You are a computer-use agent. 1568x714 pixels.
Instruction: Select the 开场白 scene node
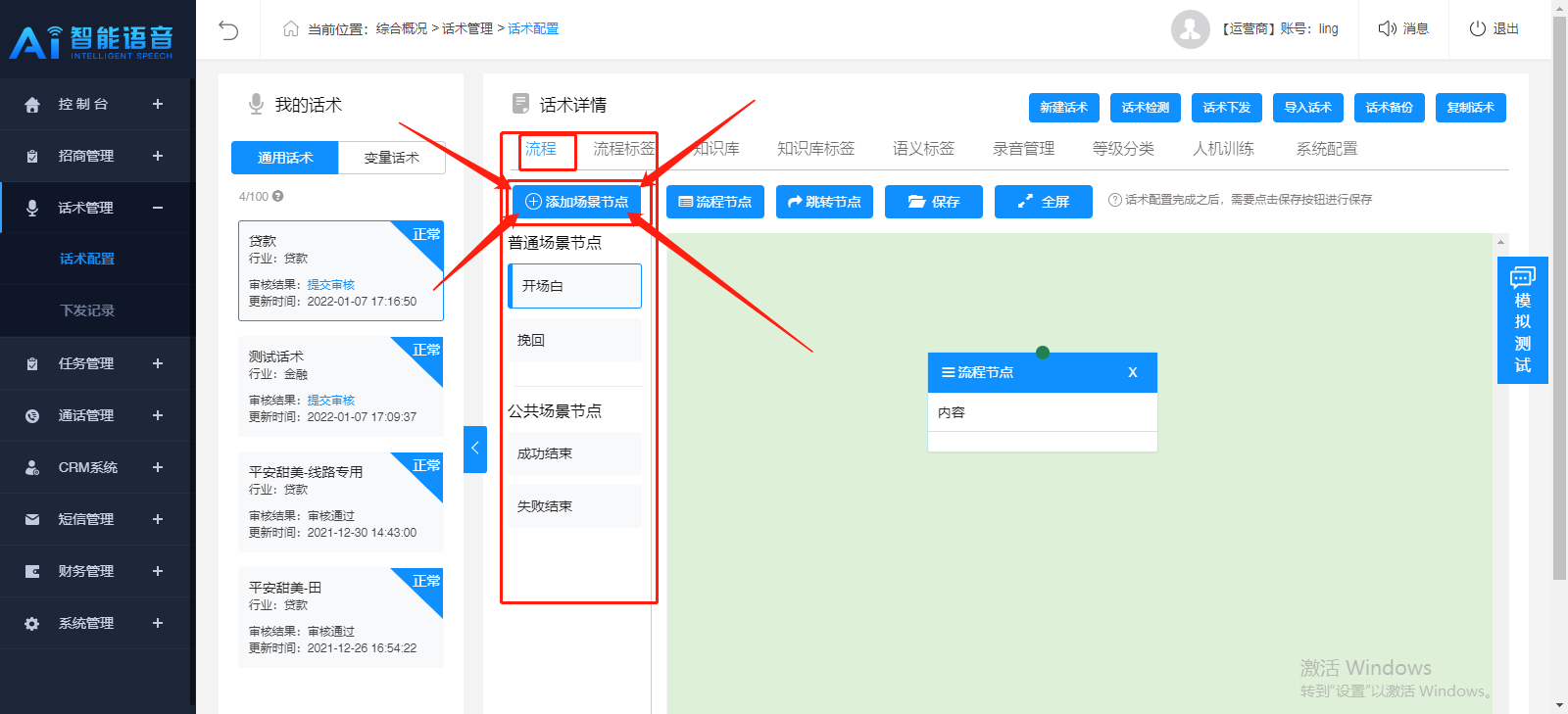[575, 286]
